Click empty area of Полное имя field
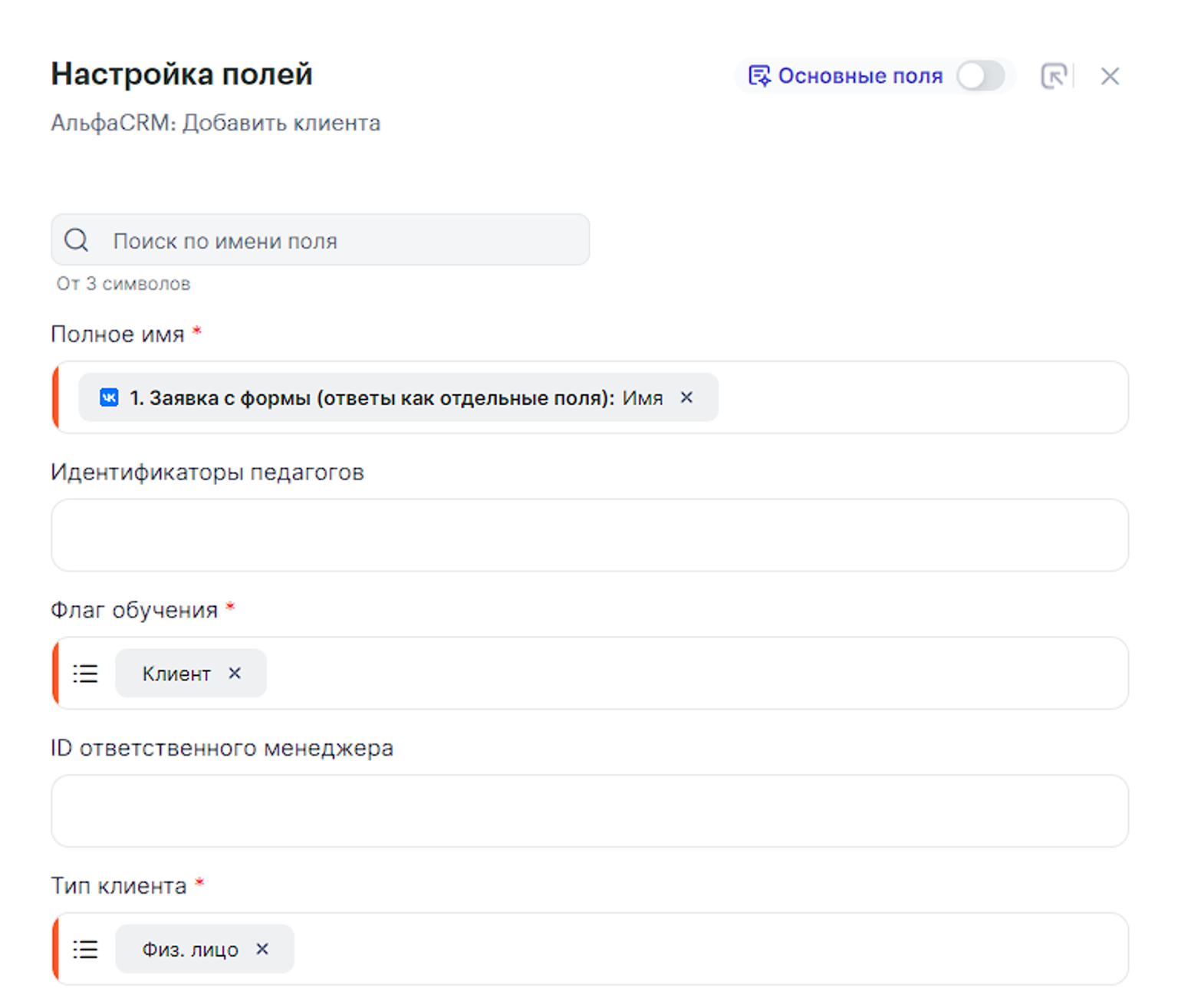Image resolution: width=1181 pixels, height=1008 pixels. point(920,397)
